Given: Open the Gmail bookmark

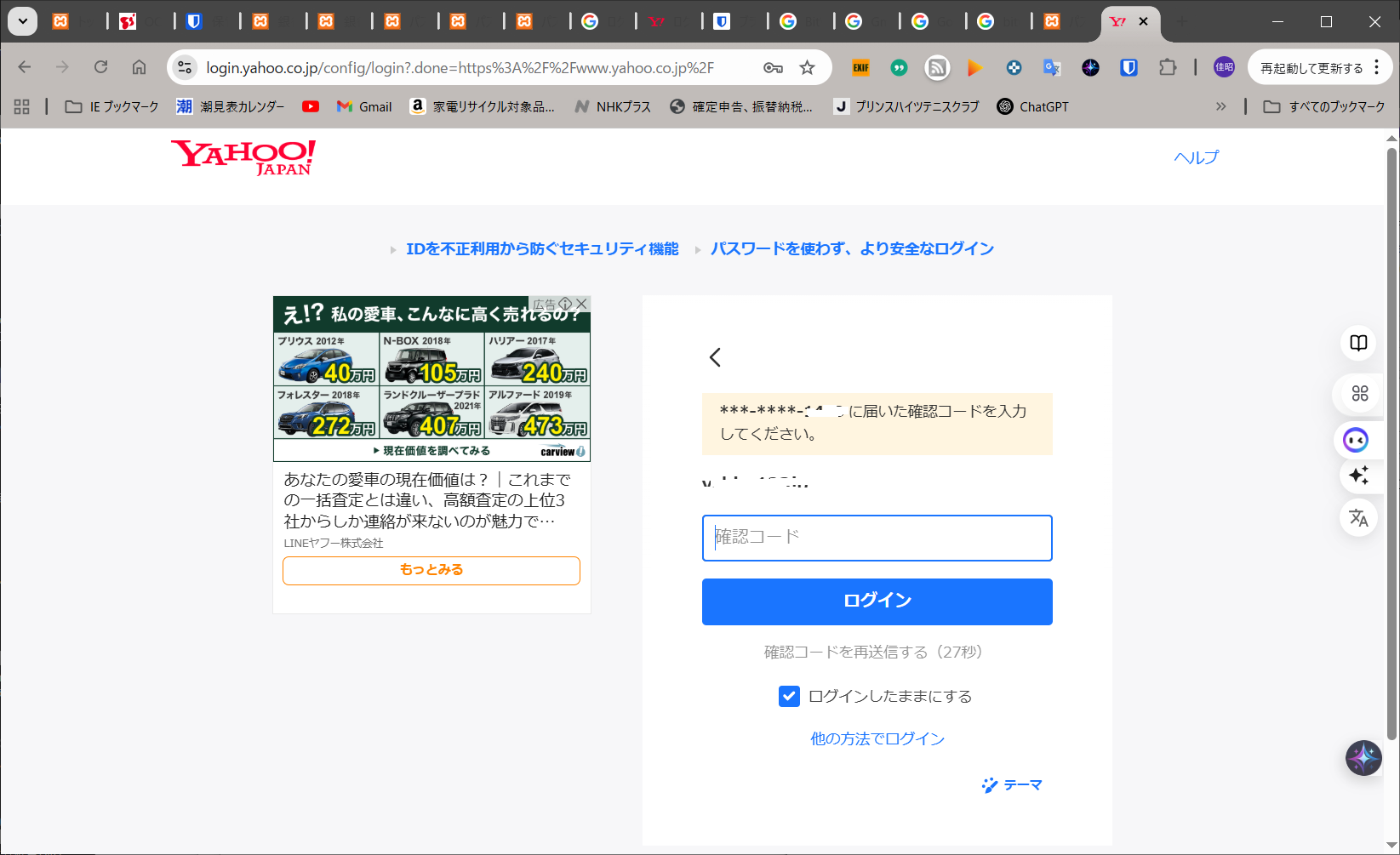Looking at the screenshot, I should click(x=364, y=106).
